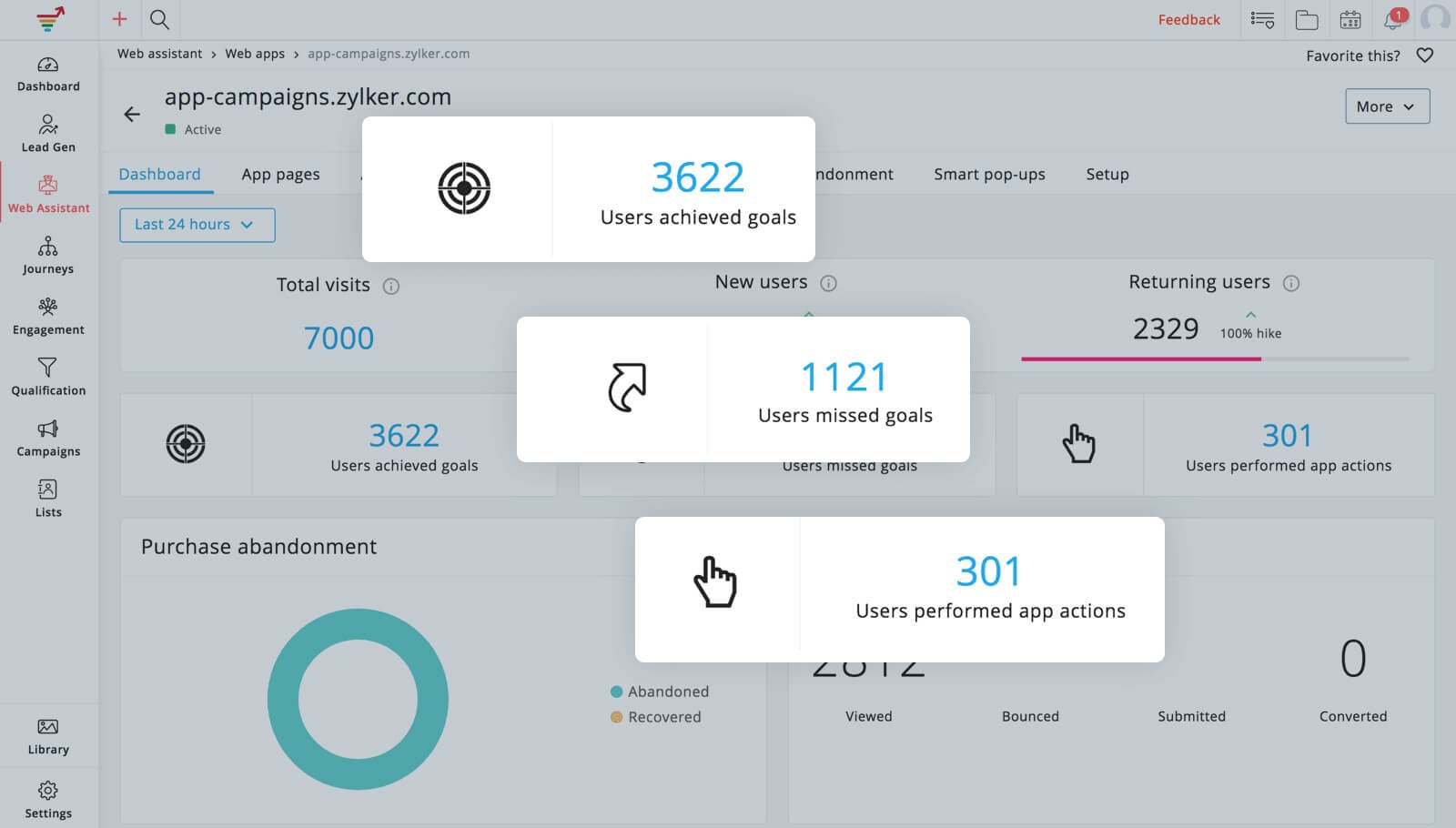Click app-campaigns.zylker.com breadcrumb

coord(389,54)
